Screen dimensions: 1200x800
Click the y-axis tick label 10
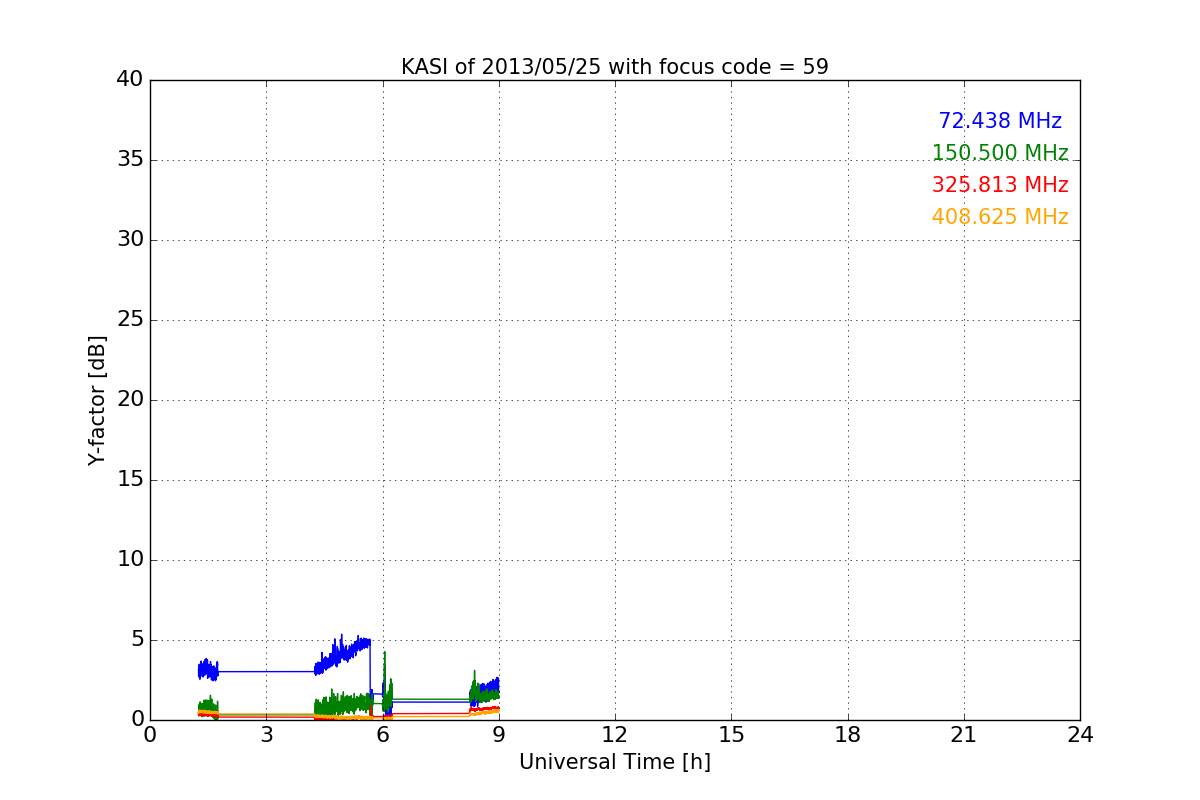point(130,560)
